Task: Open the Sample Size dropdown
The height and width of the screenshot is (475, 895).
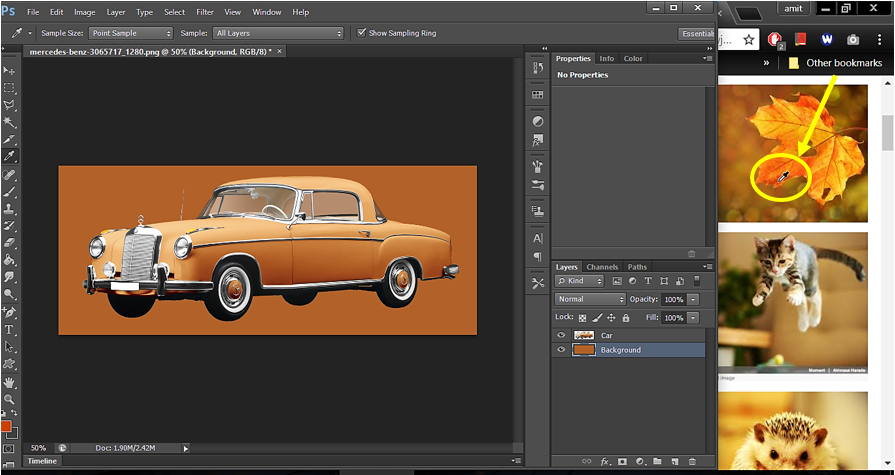Action: click(x=130, y=33)
